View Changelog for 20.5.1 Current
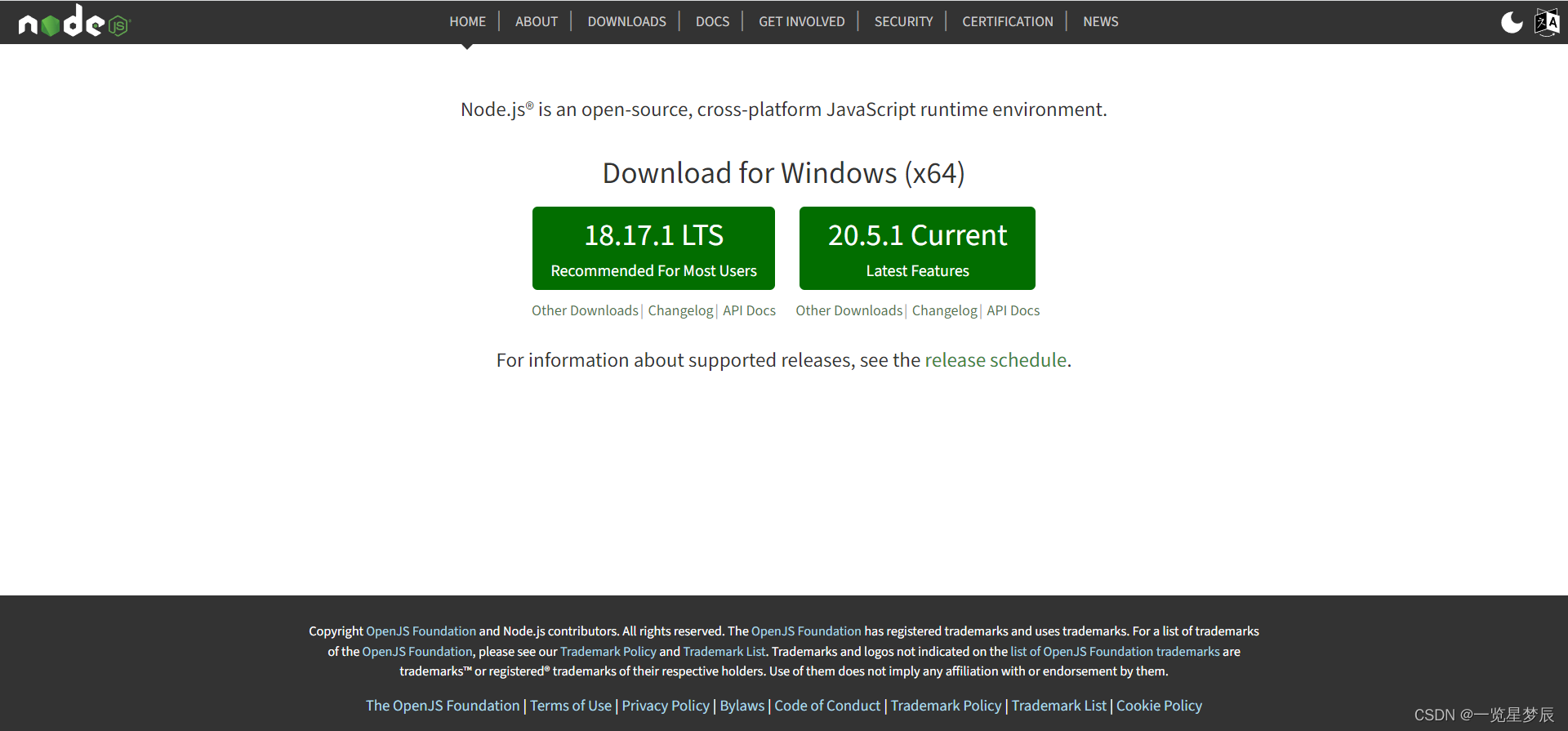The height and width of the screenshot is (731, 1568). (944, 311)
